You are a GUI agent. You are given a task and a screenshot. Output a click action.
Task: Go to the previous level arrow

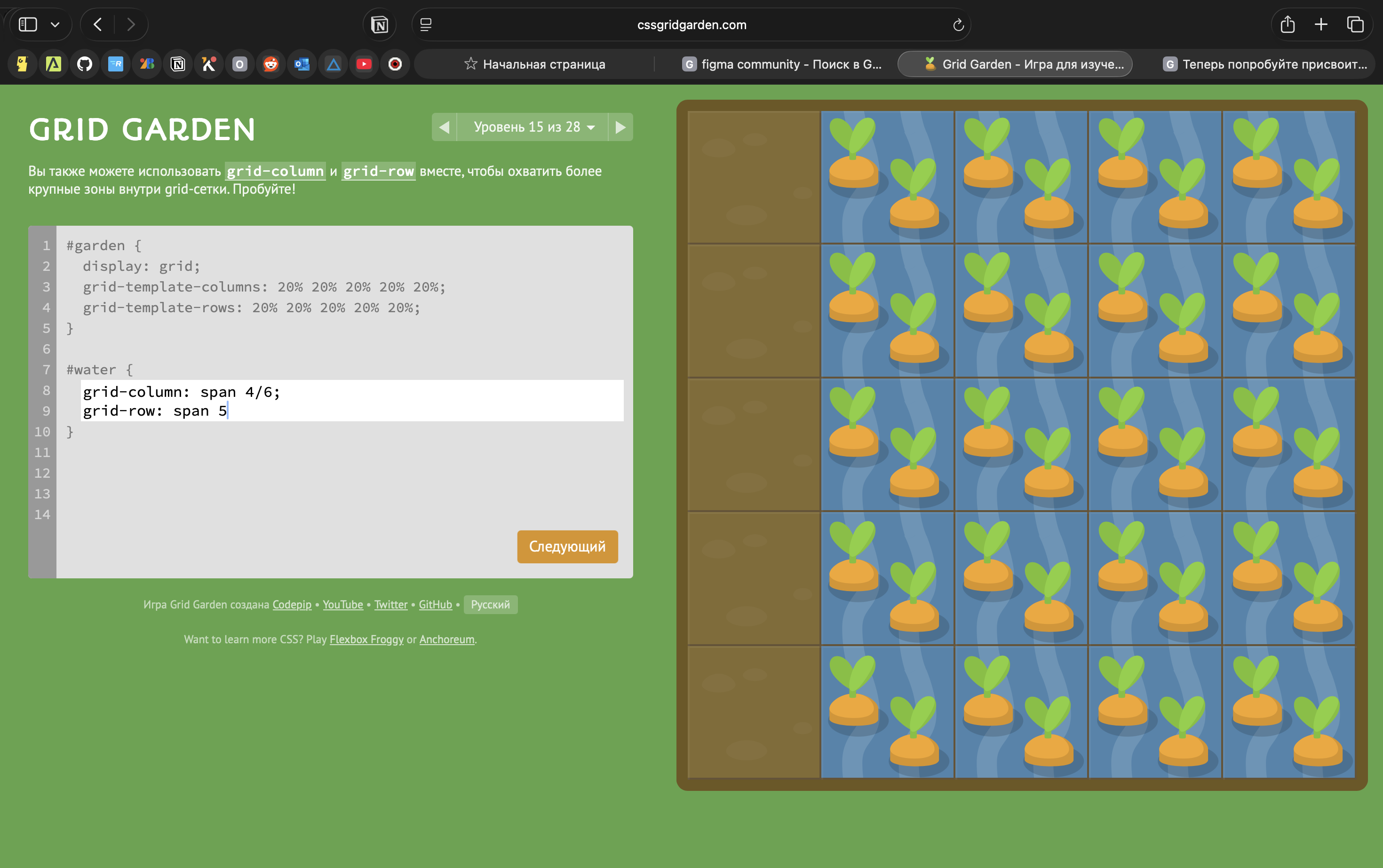(444, 127)
